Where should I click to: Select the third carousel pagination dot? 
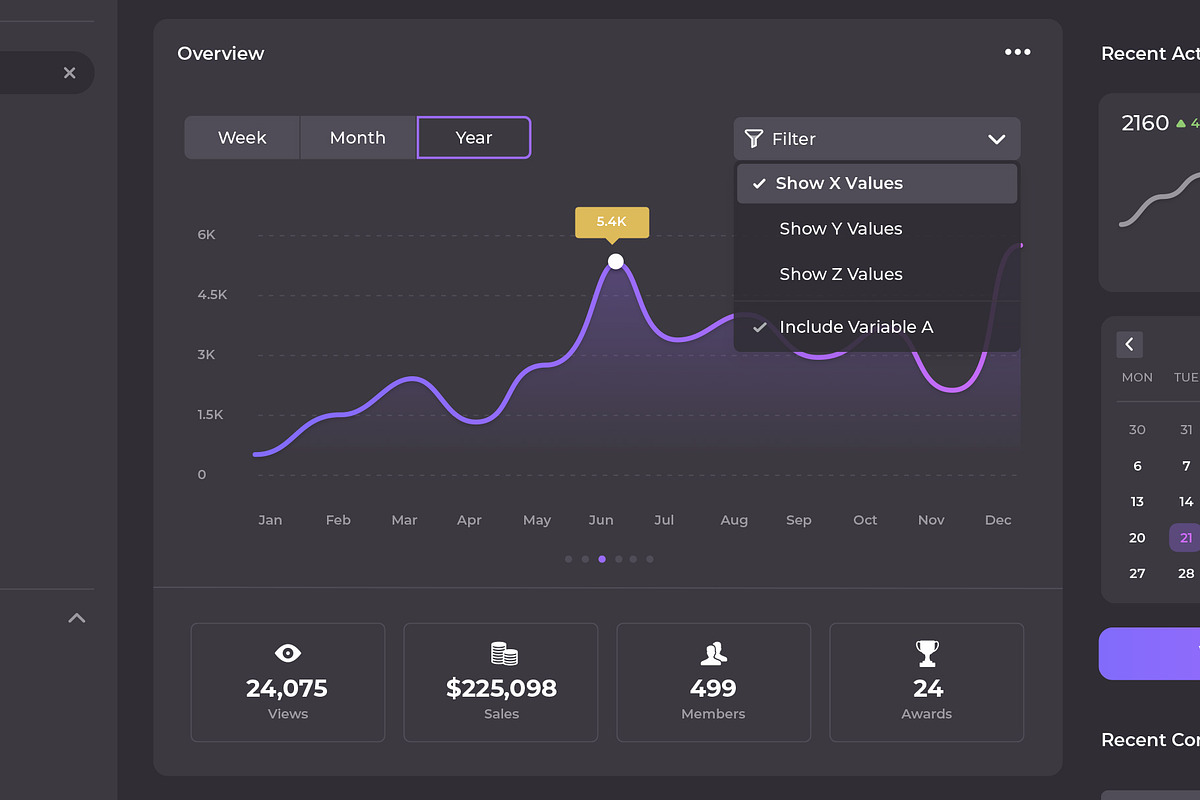pos(601,559)
